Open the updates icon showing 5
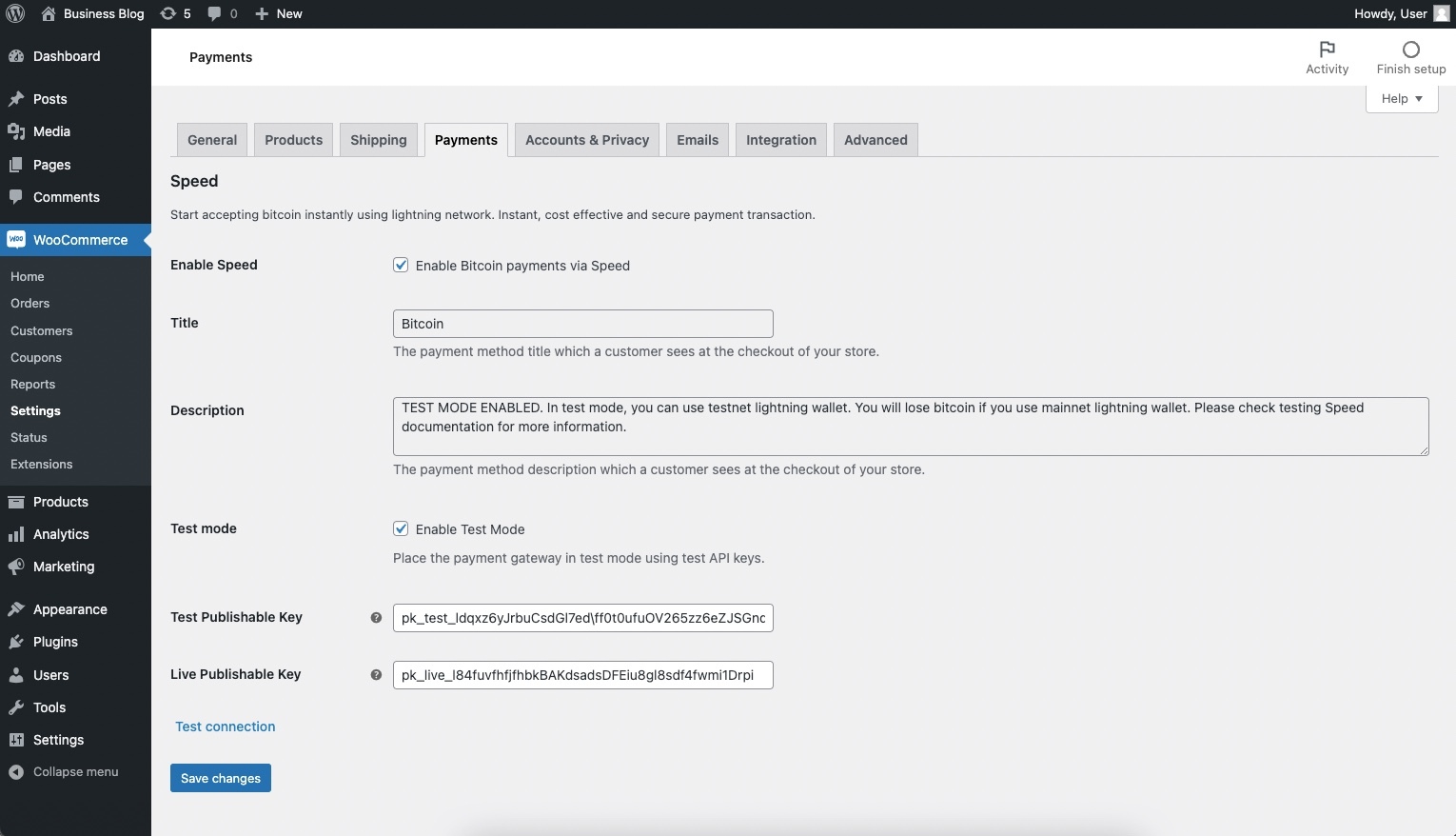 (x=167, y=13)
